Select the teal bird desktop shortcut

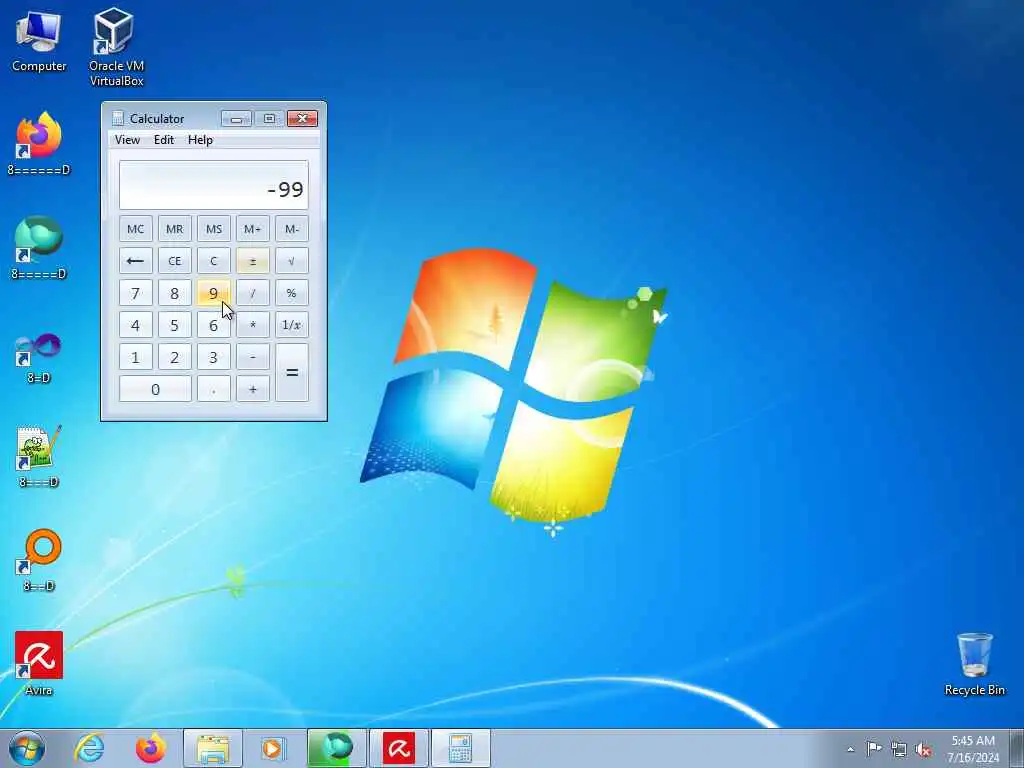tap(39, 247)
